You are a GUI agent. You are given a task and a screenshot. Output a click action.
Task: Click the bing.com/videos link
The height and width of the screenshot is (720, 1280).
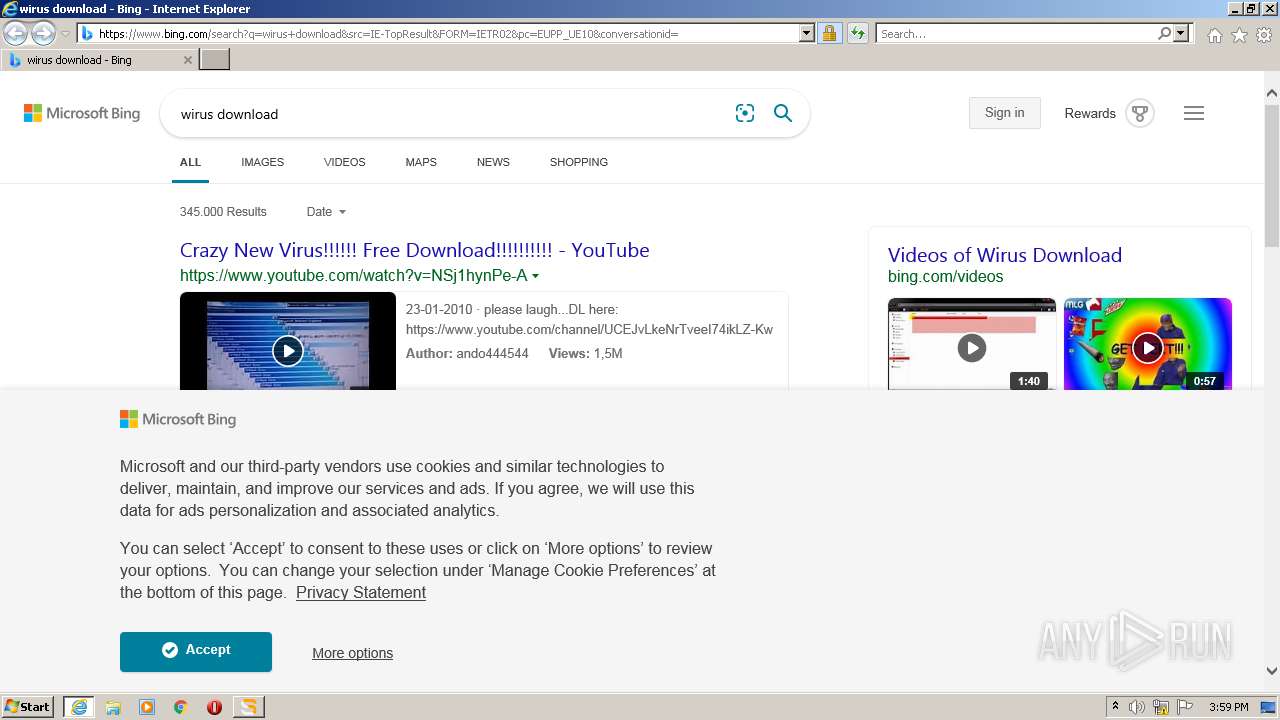coord(945,277)
